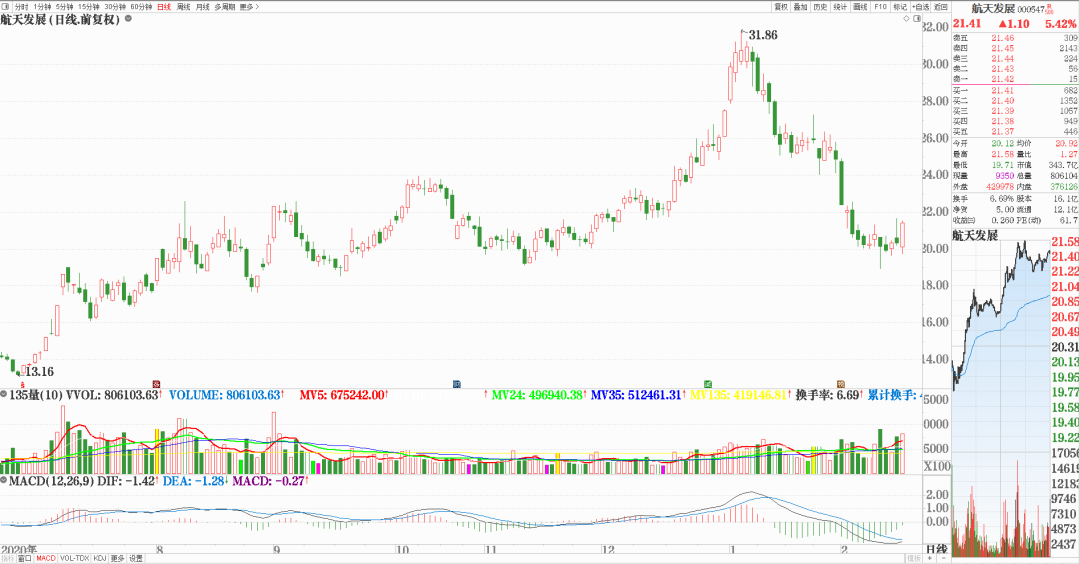Switch chart to 月线 monthly

pos(202,7)
